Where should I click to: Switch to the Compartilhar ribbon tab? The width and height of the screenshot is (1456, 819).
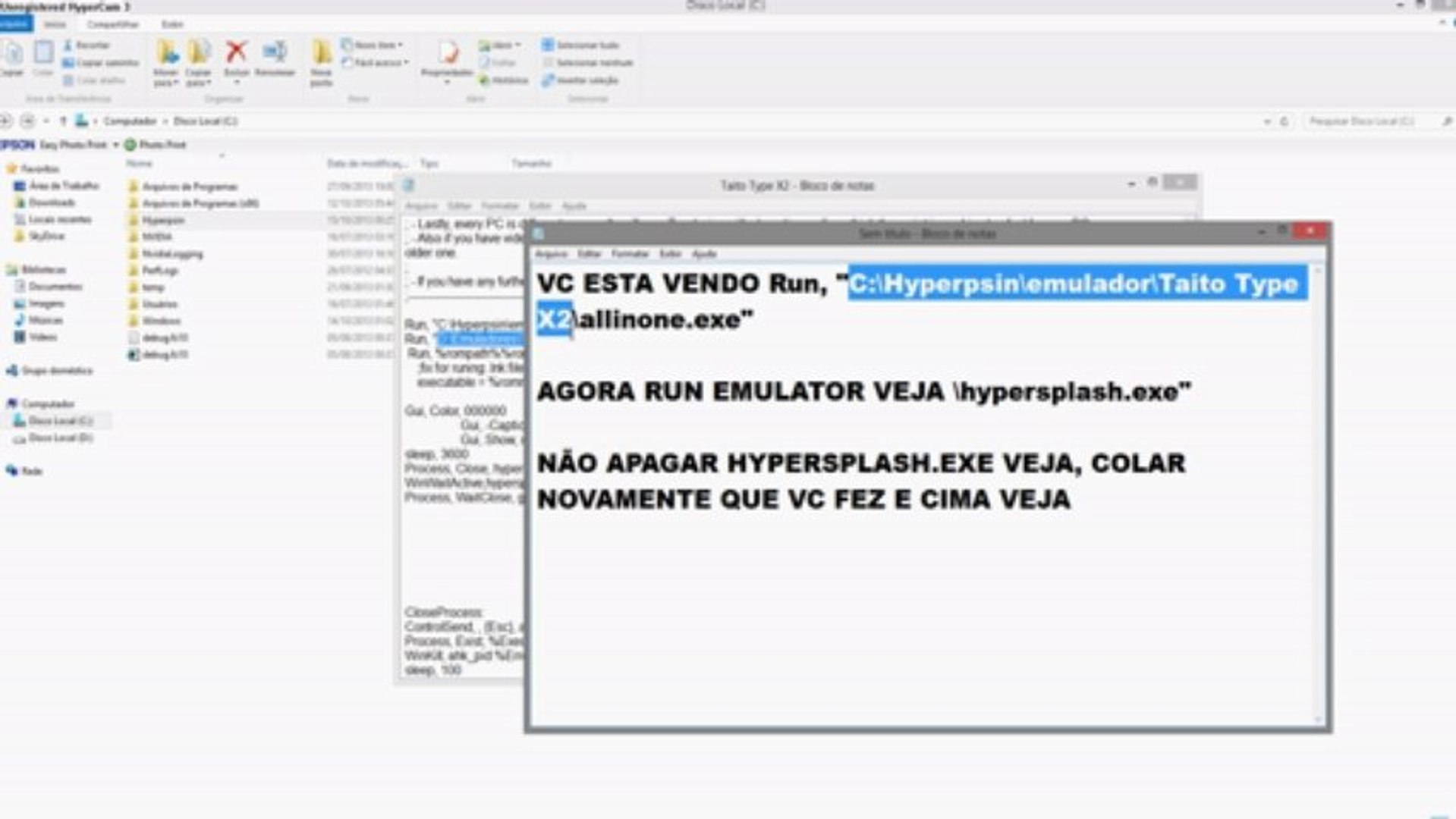pyautogui.click(x=113, y=24)
